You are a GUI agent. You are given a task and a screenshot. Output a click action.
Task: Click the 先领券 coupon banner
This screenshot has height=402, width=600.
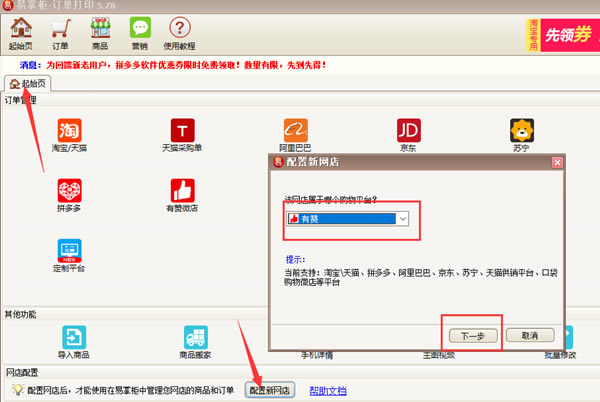click(x=563, y=35)
